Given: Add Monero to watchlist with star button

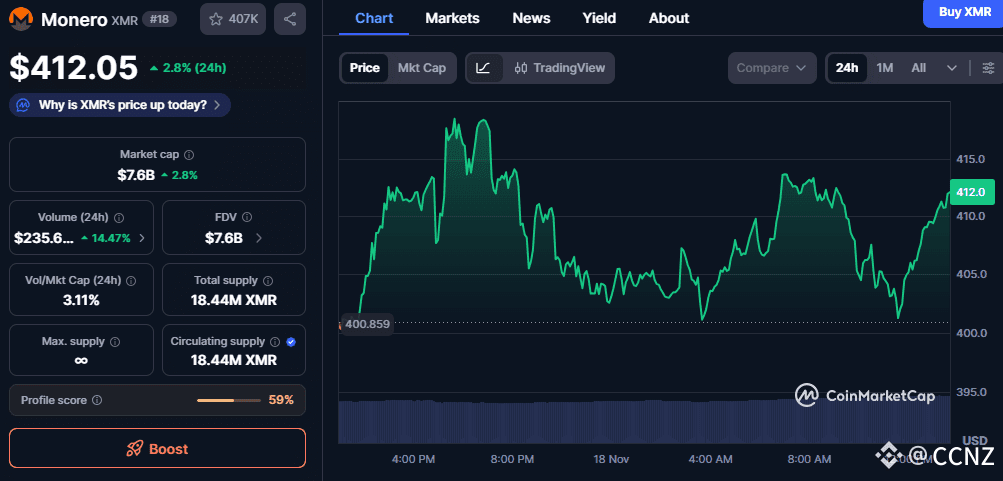Looking at the screenshot, I should (232, 18).
